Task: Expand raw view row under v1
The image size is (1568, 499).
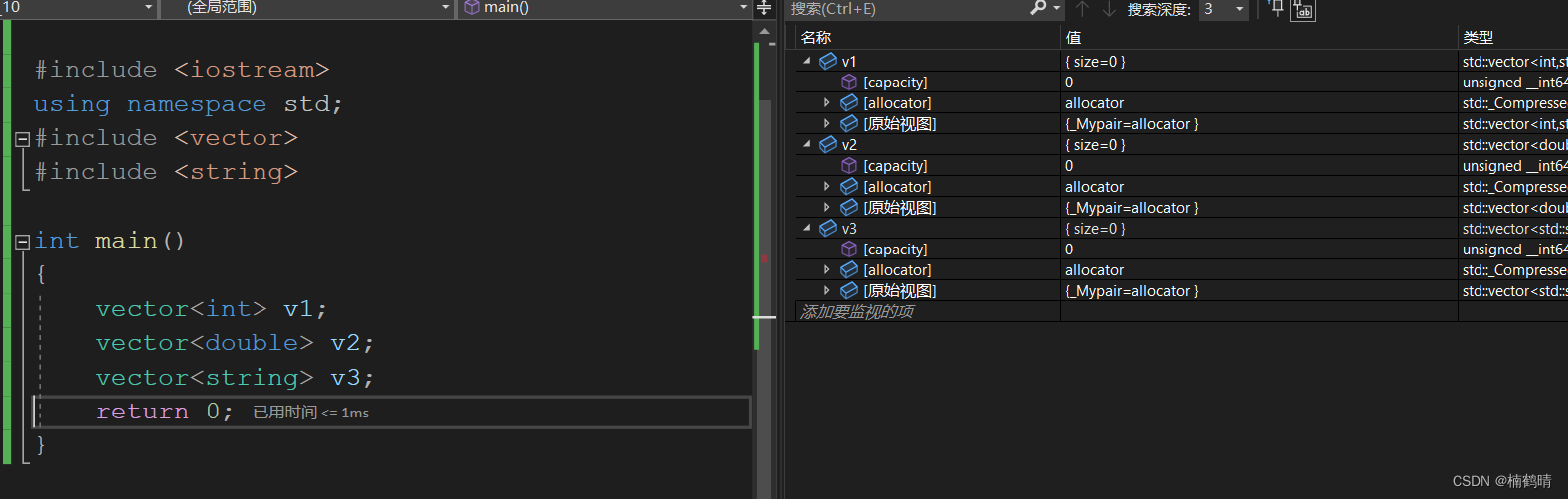Action: coord(827,123)
